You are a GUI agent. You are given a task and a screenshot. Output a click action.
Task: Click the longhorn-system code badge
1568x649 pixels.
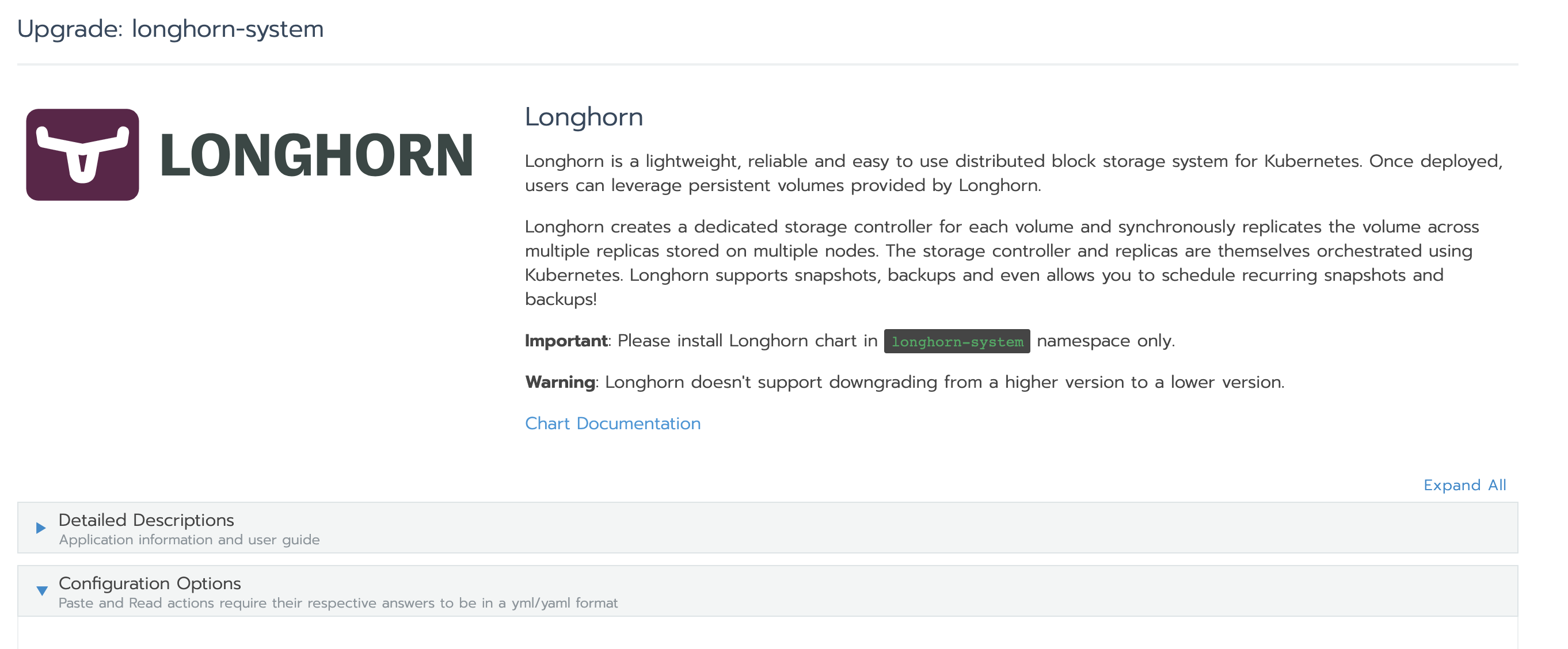[x=956, y=341]
